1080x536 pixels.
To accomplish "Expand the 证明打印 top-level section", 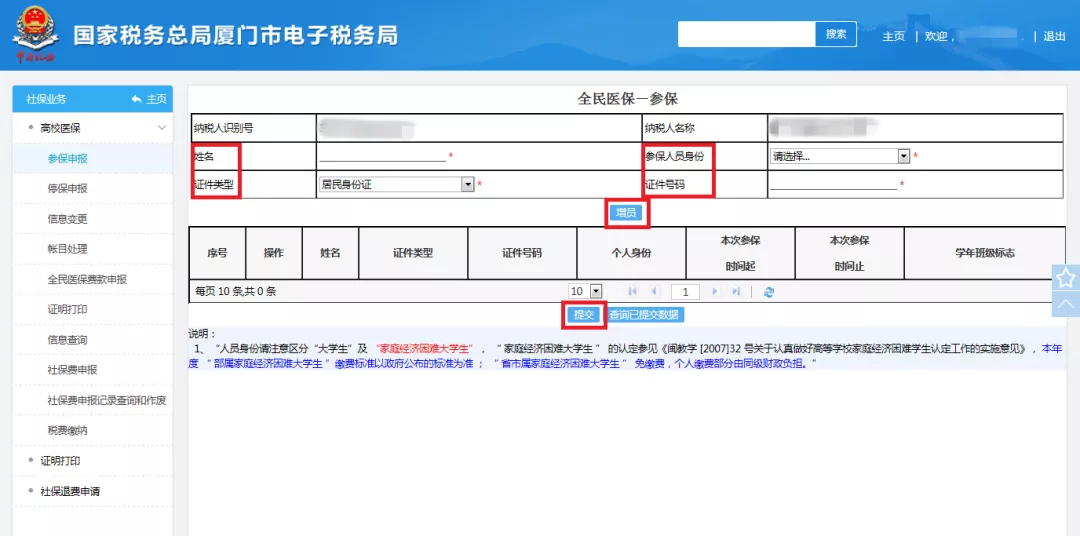I will pyautogui.click(x=61, y=460).
